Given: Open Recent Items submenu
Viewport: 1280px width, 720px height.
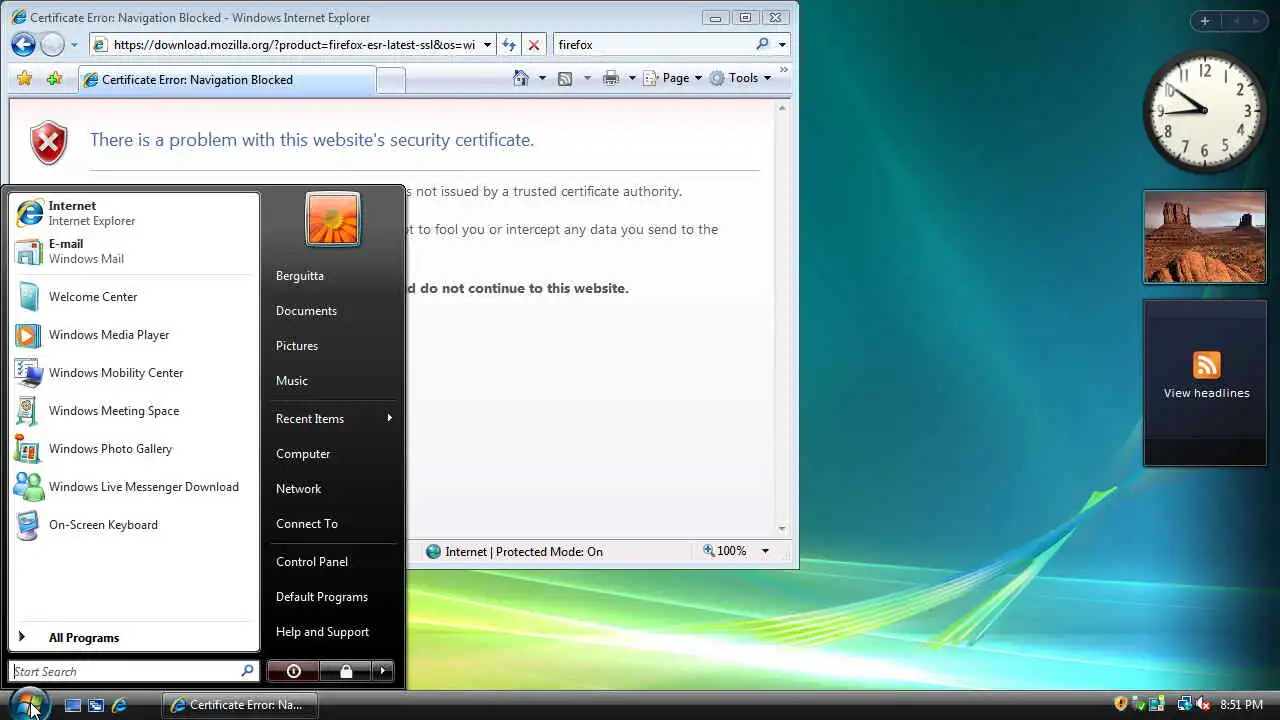Looking at the screenshot, I should point(334,418).
